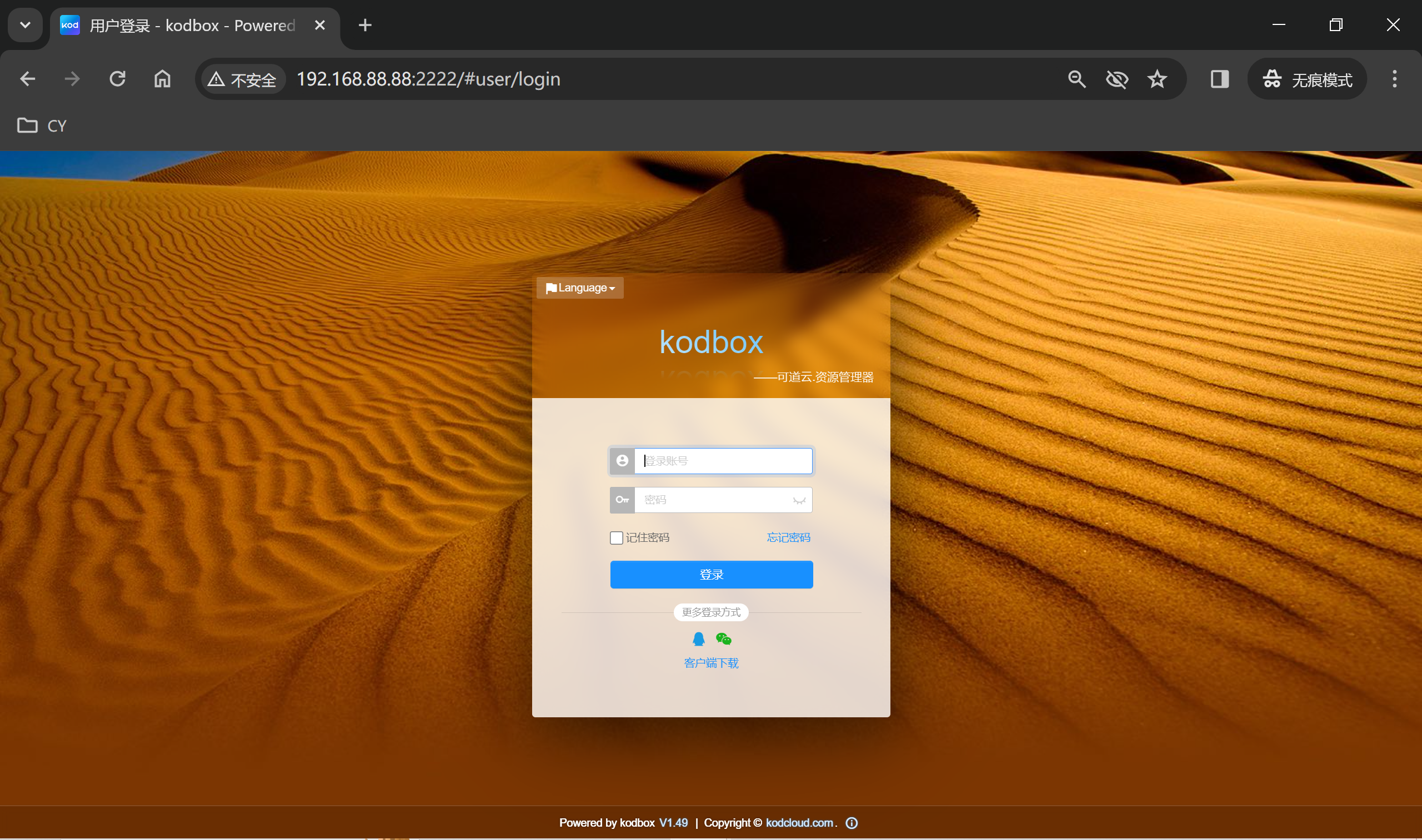This screenshot has width=1422, height=840.
Task: Toggle the browser side panel
Action: pos(1220,79)
